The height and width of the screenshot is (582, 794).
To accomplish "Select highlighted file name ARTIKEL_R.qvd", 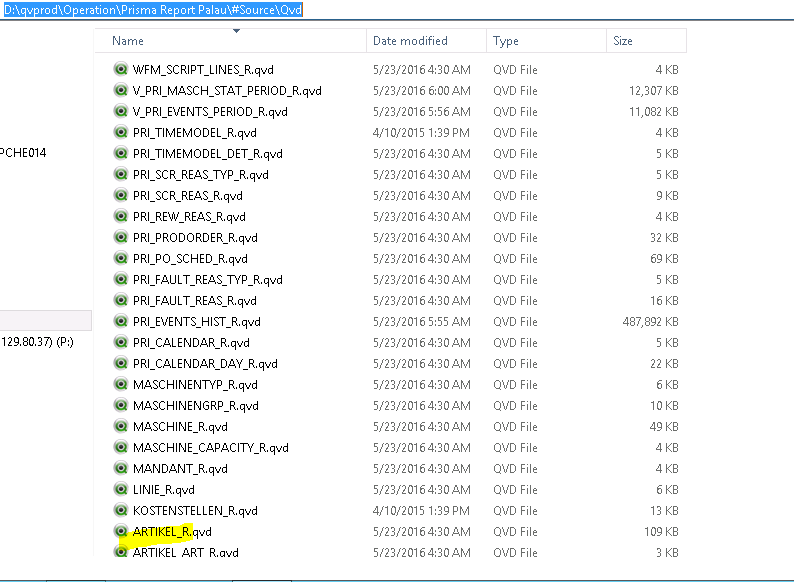I will click(x=172, y=532).
